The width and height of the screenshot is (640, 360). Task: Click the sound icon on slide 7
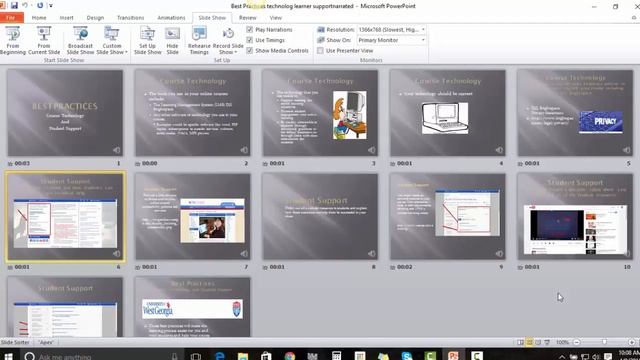(x=244, y=254)
